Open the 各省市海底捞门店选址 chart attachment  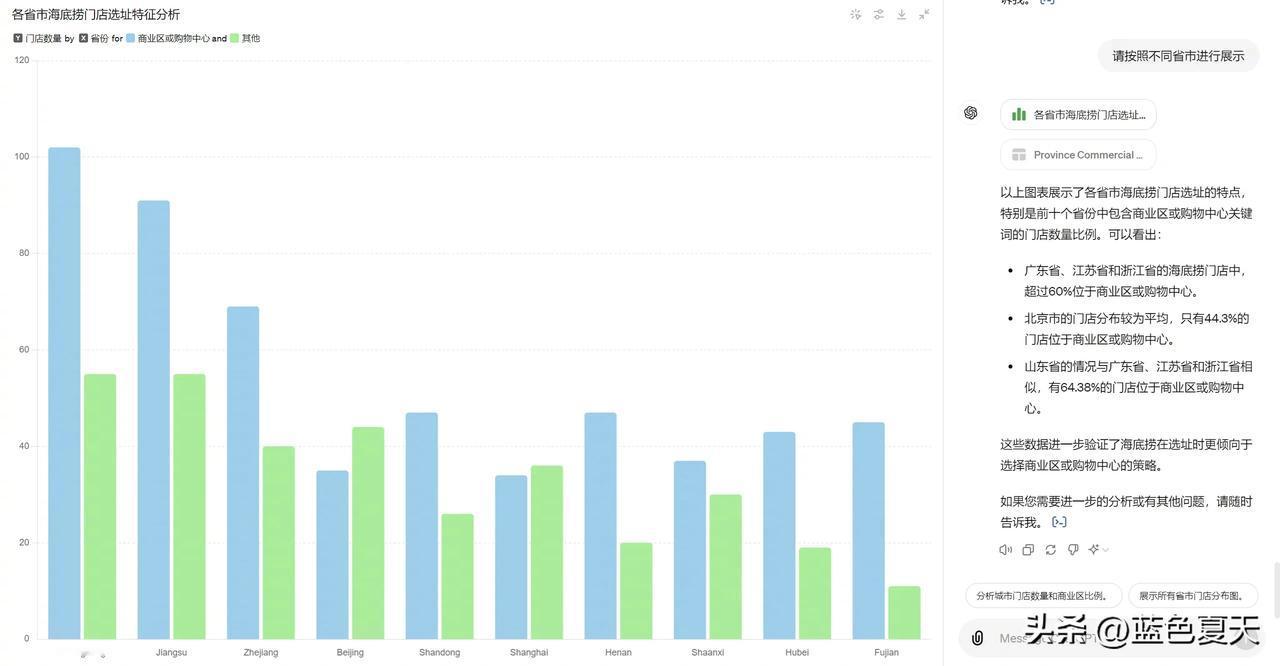pos(1078,115)
